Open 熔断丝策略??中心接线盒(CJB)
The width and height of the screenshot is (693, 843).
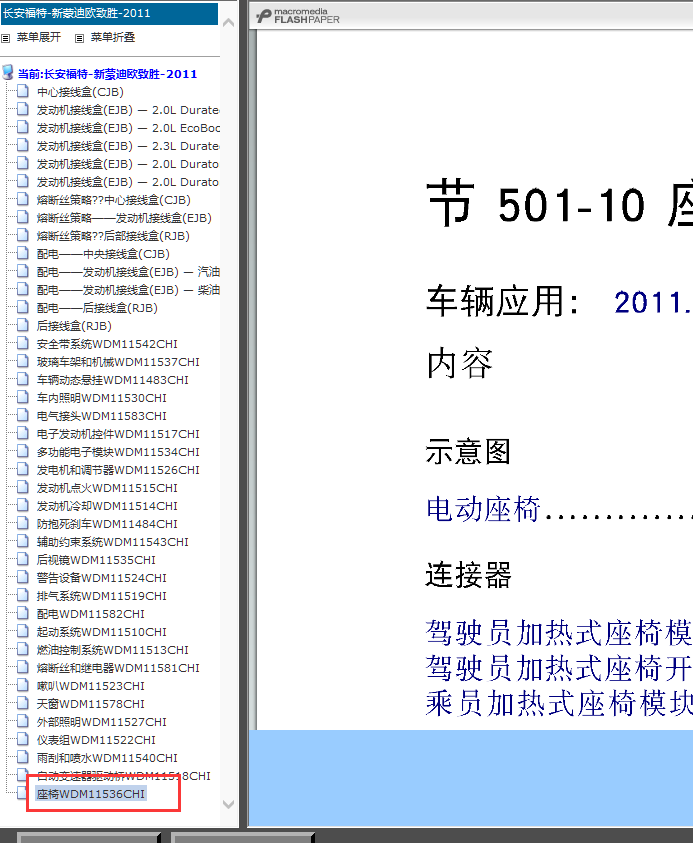[x=113, y=200]
